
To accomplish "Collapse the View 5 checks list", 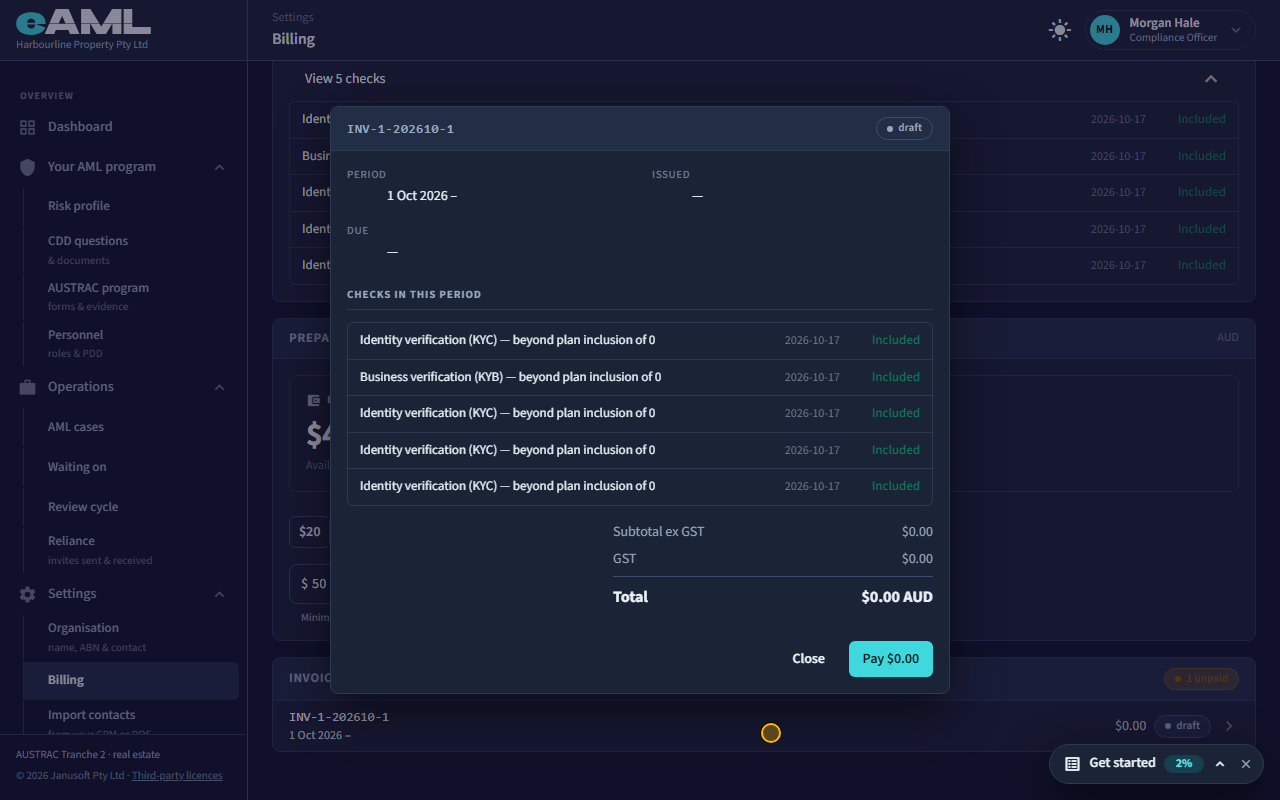I will point(1211,79).
